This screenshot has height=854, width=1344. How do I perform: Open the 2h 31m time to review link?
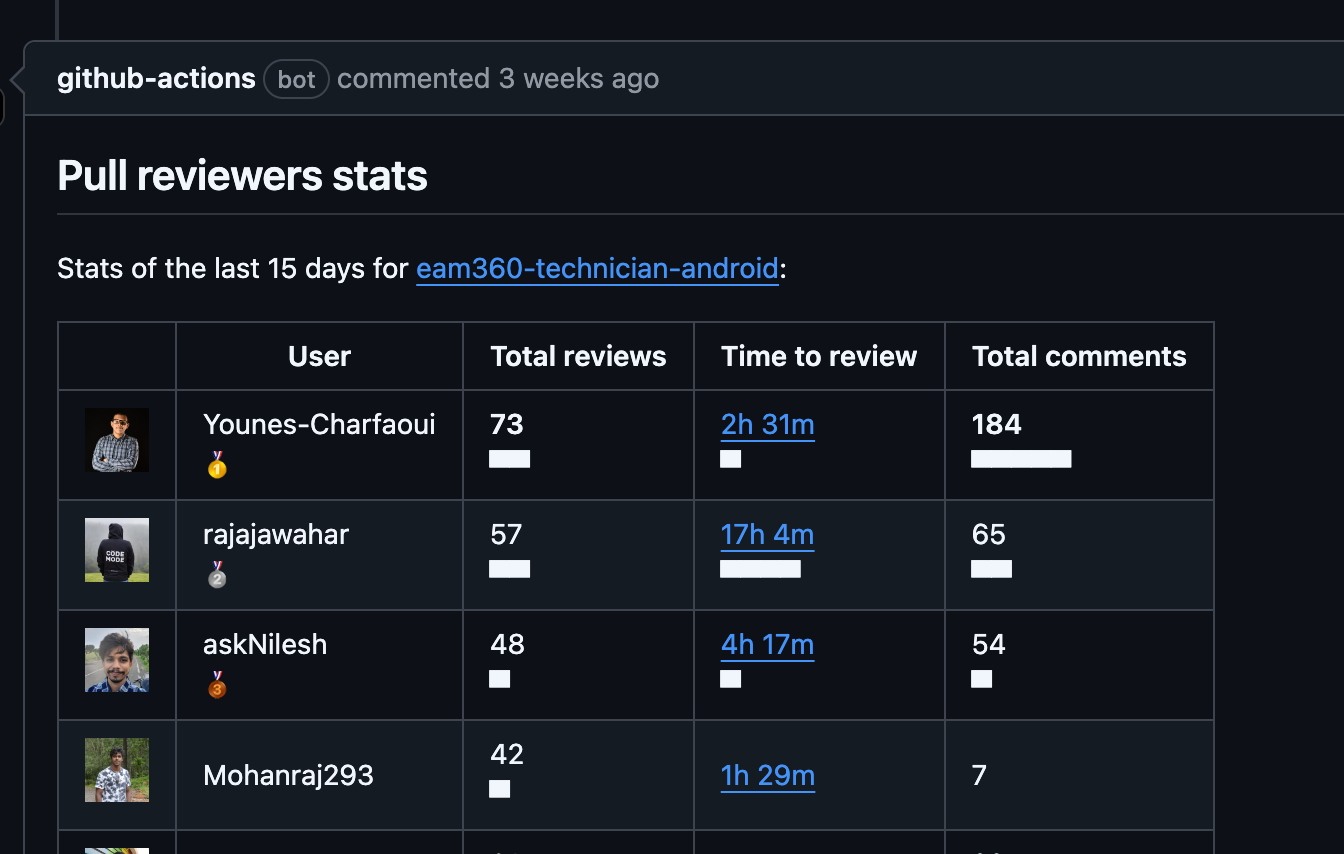(768, 425)
